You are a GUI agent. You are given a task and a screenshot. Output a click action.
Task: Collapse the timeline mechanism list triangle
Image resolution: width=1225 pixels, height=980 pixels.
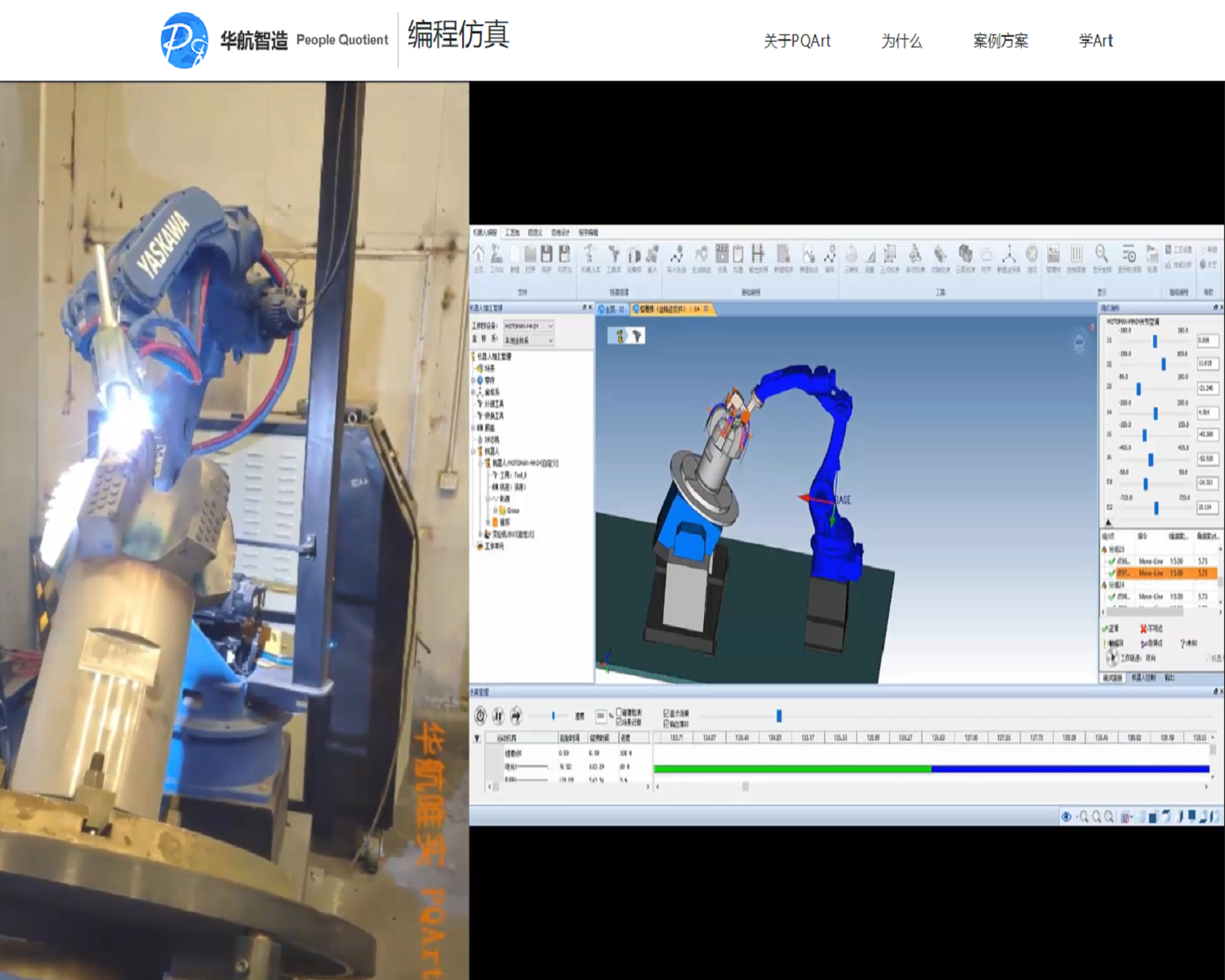(478, 738)
